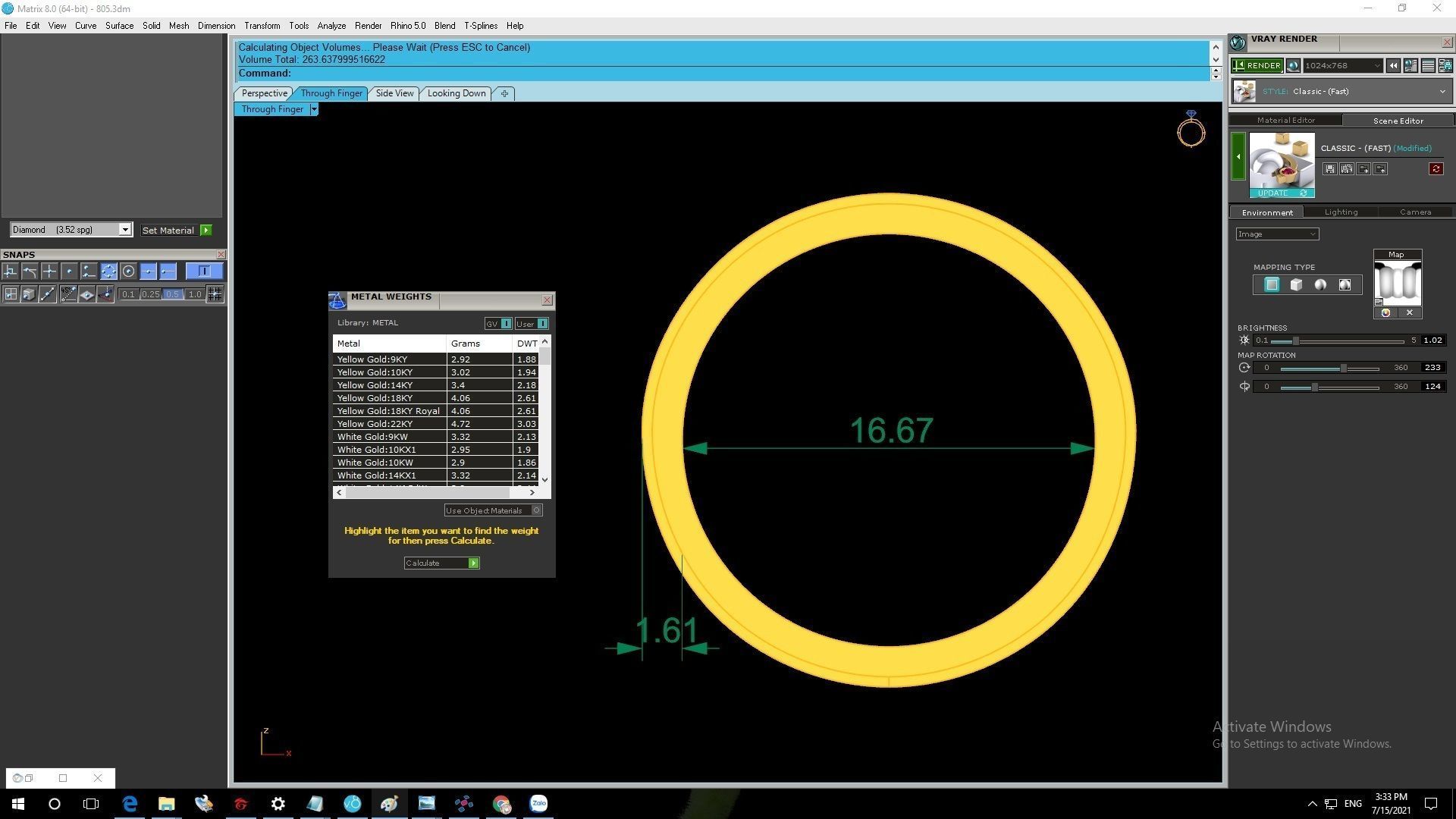
Task: Open the Diamond material dropdown
Action: click(x=125, y=230)
